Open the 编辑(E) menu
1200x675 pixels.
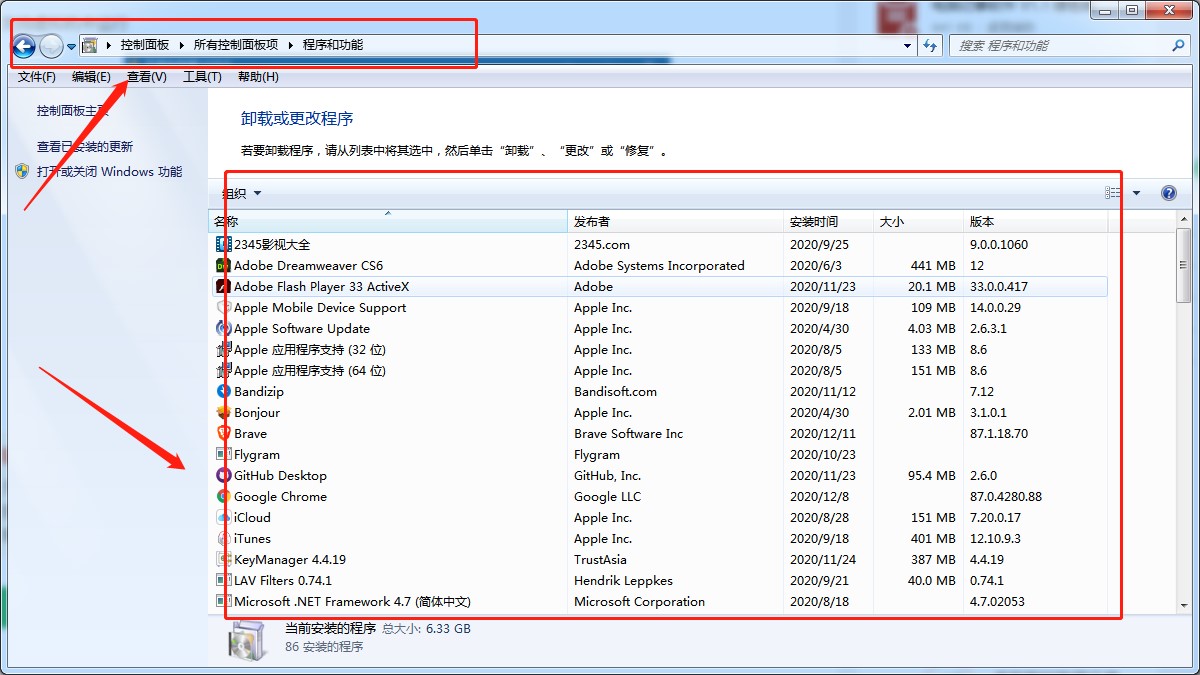(91, 77)
